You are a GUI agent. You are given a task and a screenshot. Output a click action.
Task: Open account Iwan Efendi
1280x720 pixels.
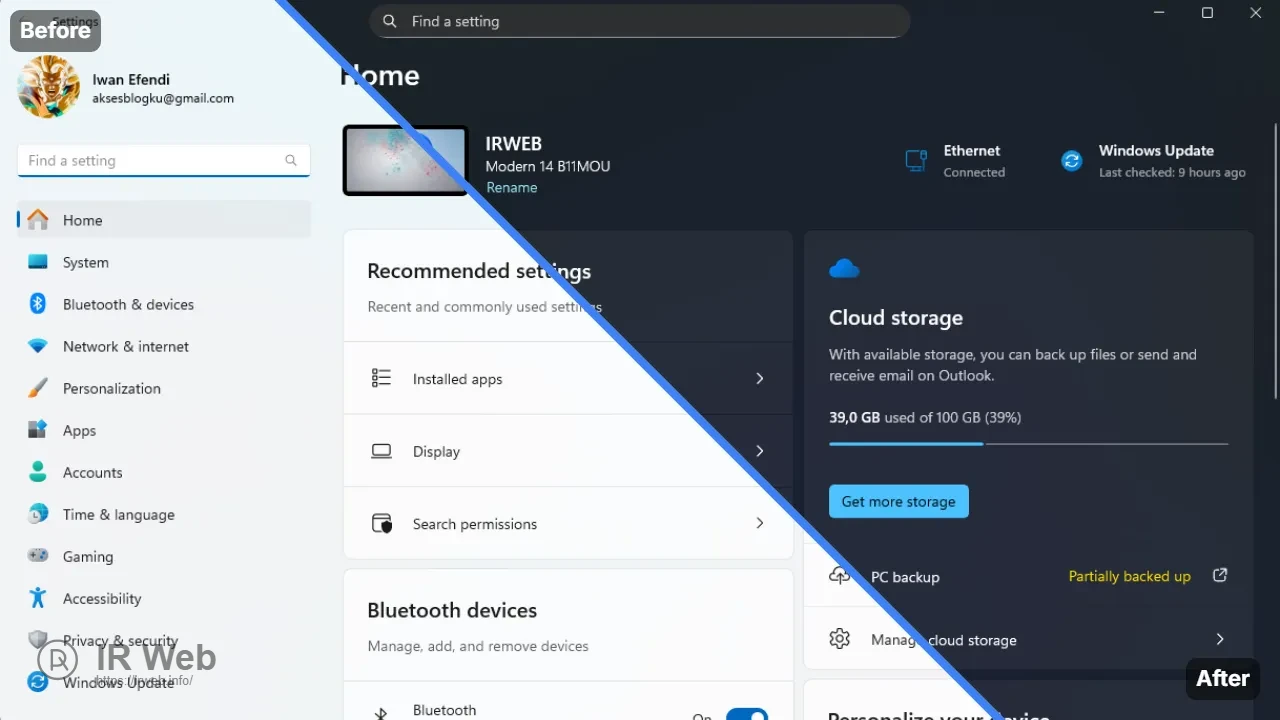pos(131,80)
